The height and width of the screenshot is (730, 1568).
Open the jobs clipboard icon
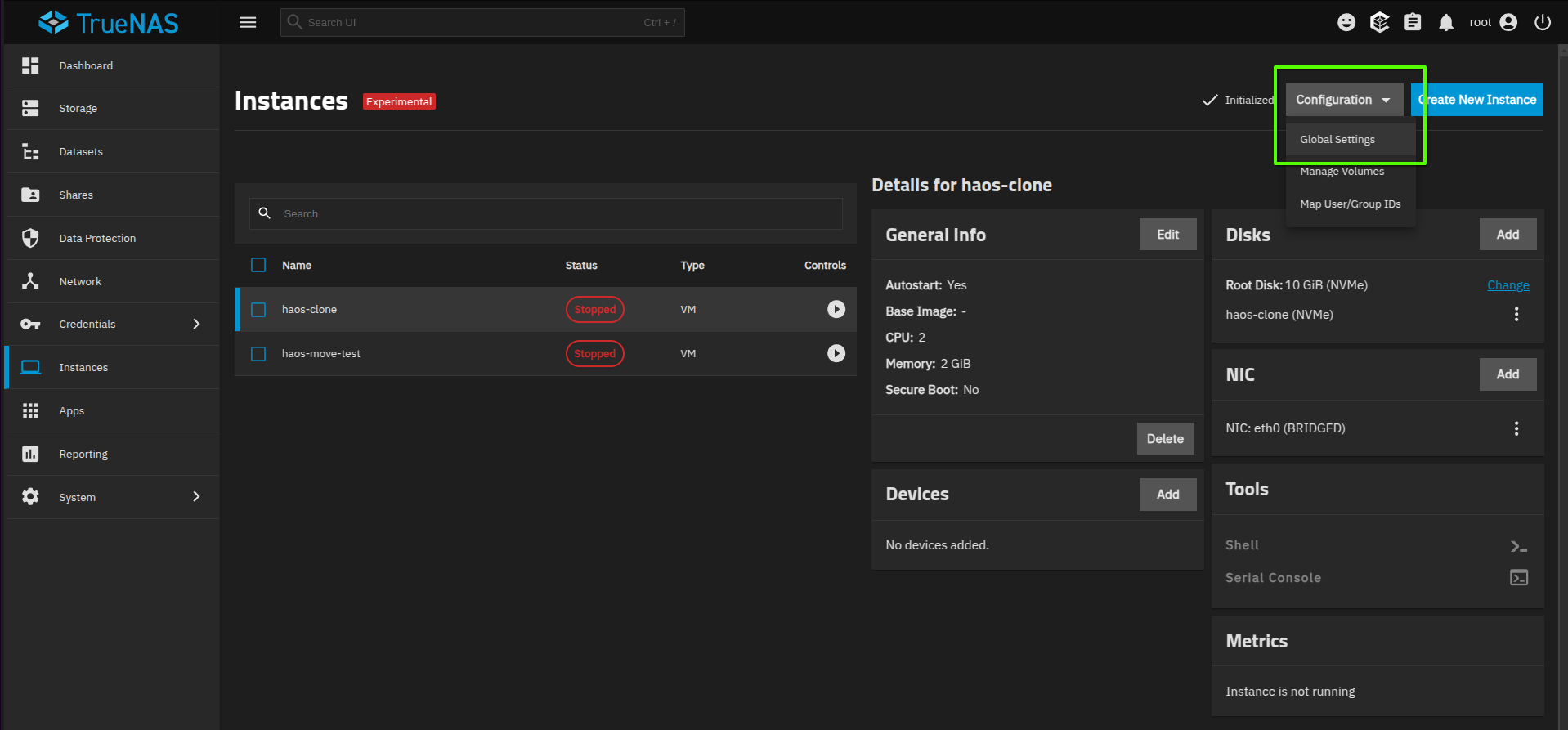(x=1412, y=22)
